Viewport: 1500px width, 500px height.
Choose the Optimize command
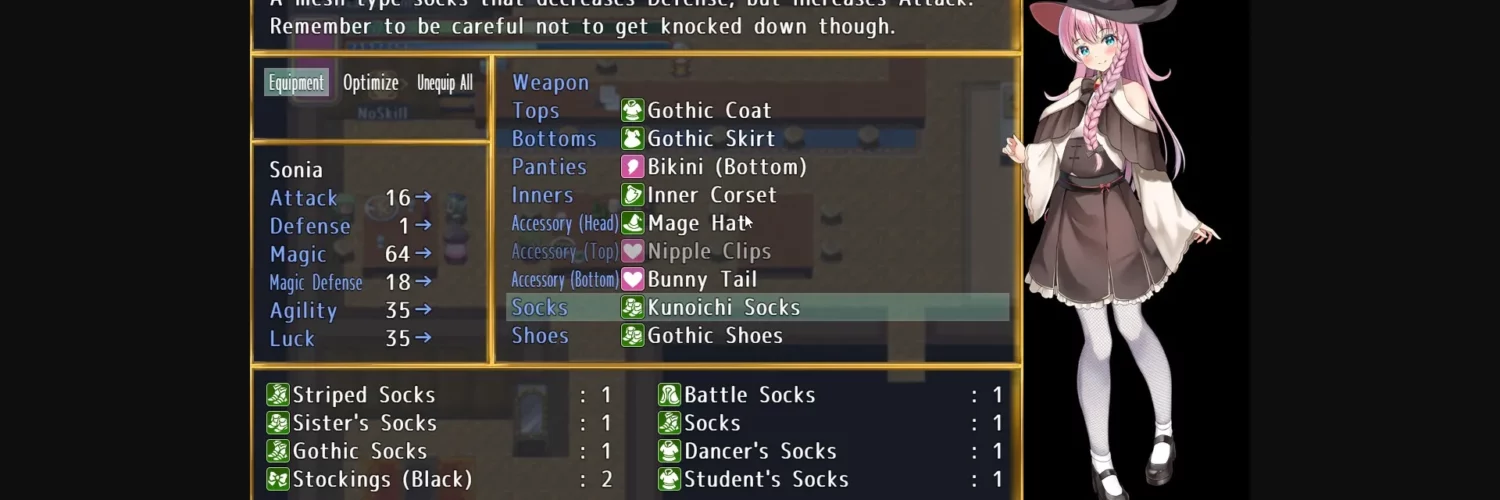[x=371, y=83]
